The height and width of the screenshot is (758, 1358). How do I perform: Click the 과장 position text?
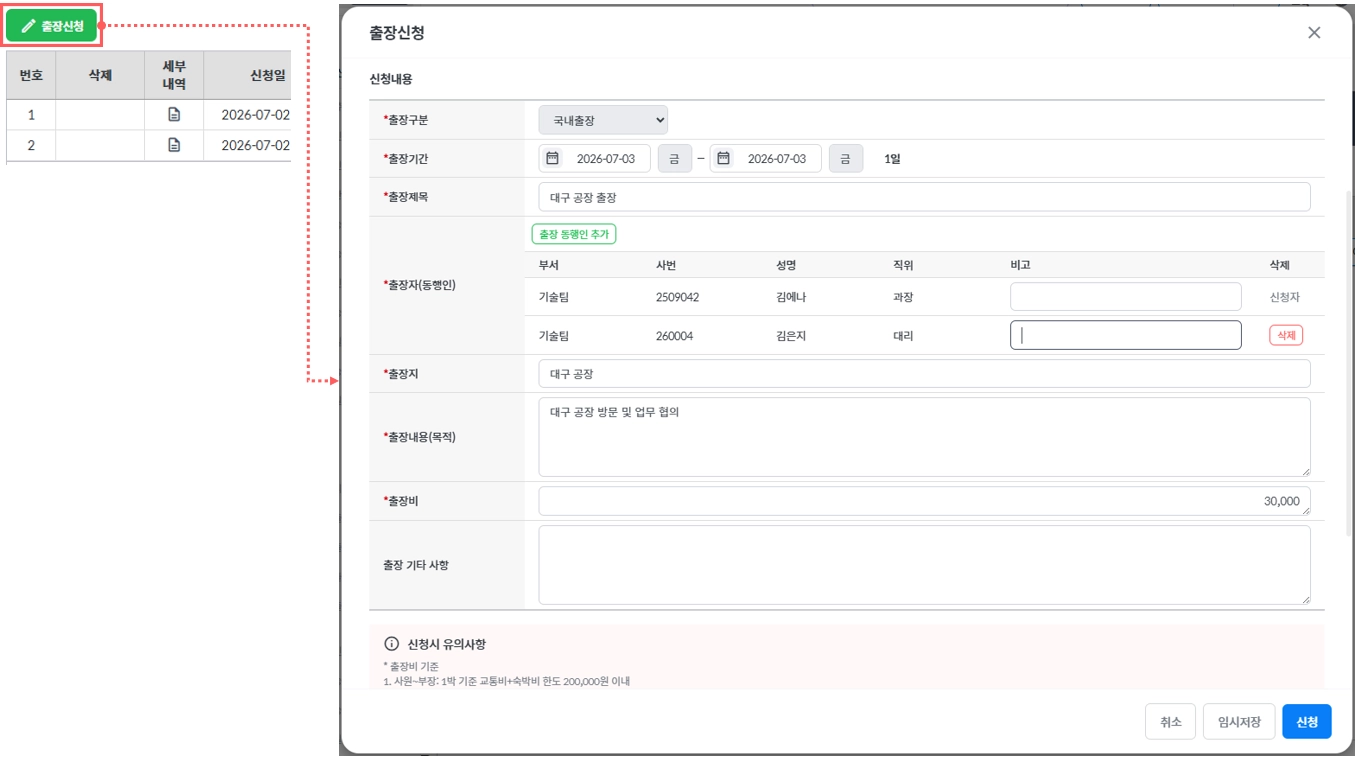pyautogui.click(x=903, y=297)
